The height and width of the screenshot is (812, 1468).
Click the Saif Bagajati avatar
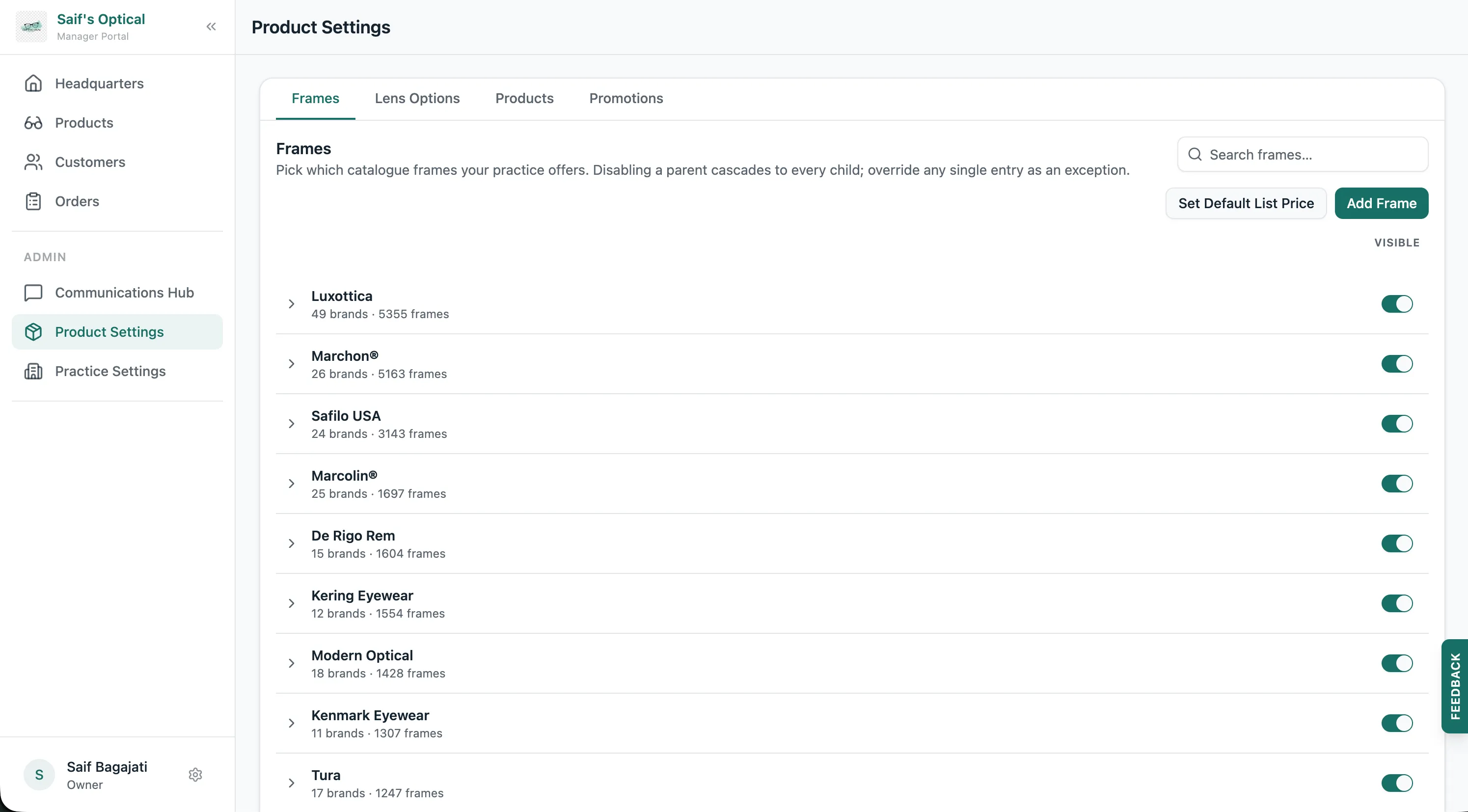(39, 774)
